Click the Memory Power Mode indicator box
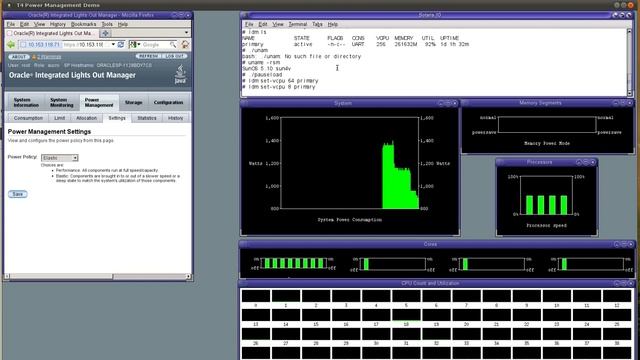The width and height of the screenshot is (640, 360). (547, 124)
